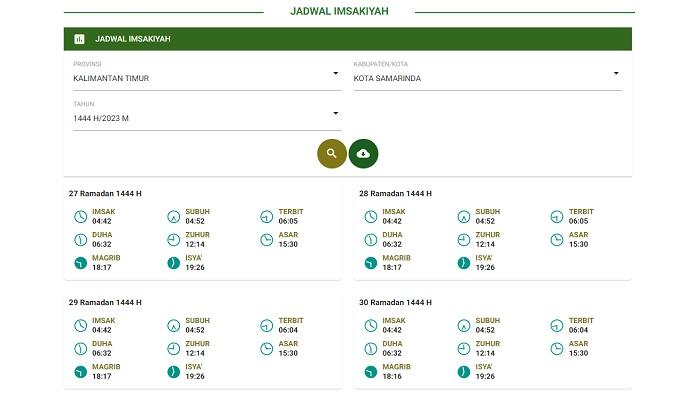This screenshot has width=700, height=393.
Task: Select the '29 Ramadan 1444 H' card title
Action: (105, 302)
